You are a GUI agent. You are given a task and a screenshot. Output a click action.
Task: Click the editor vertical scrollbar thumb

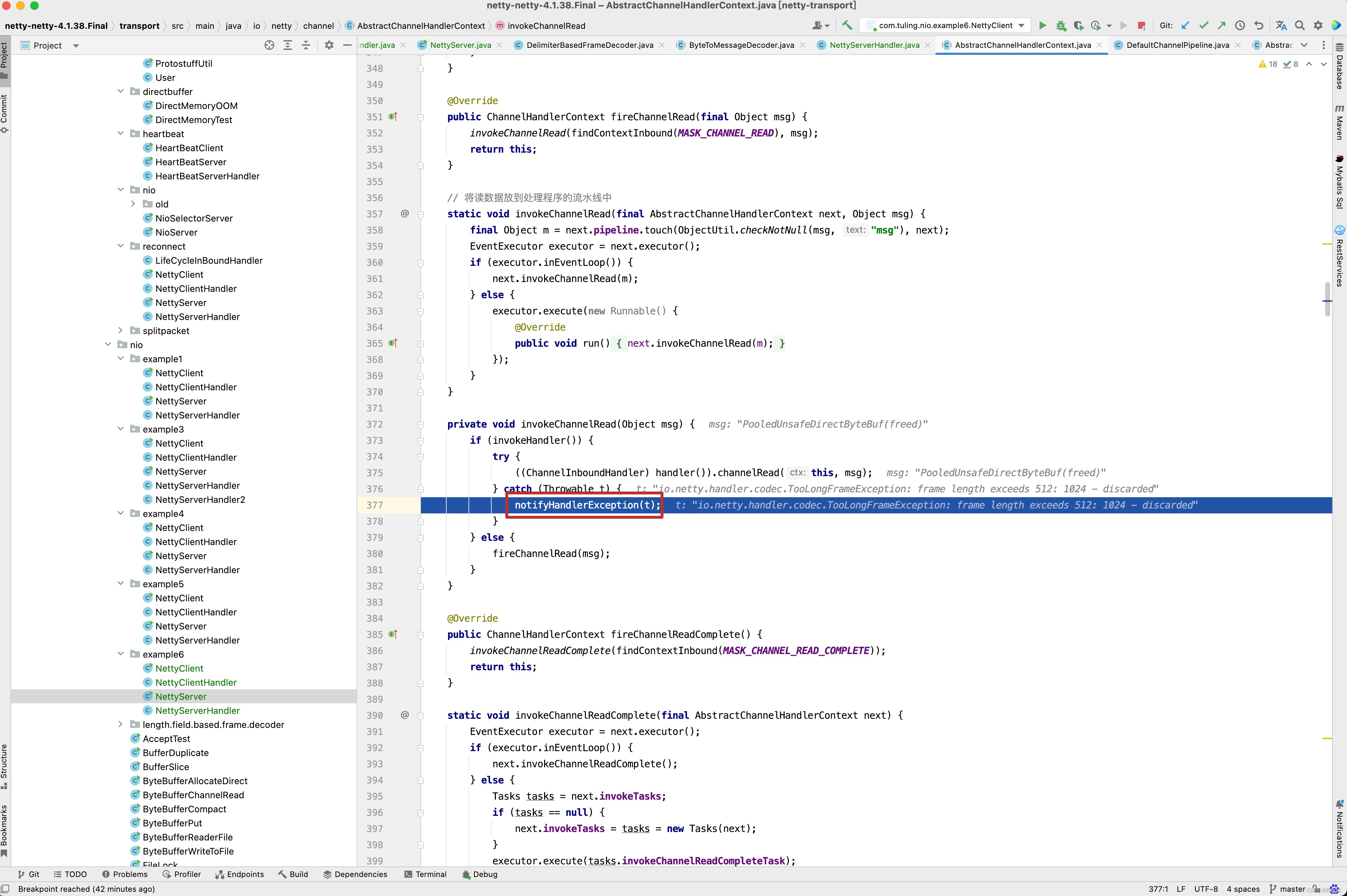click(1327, 300)
